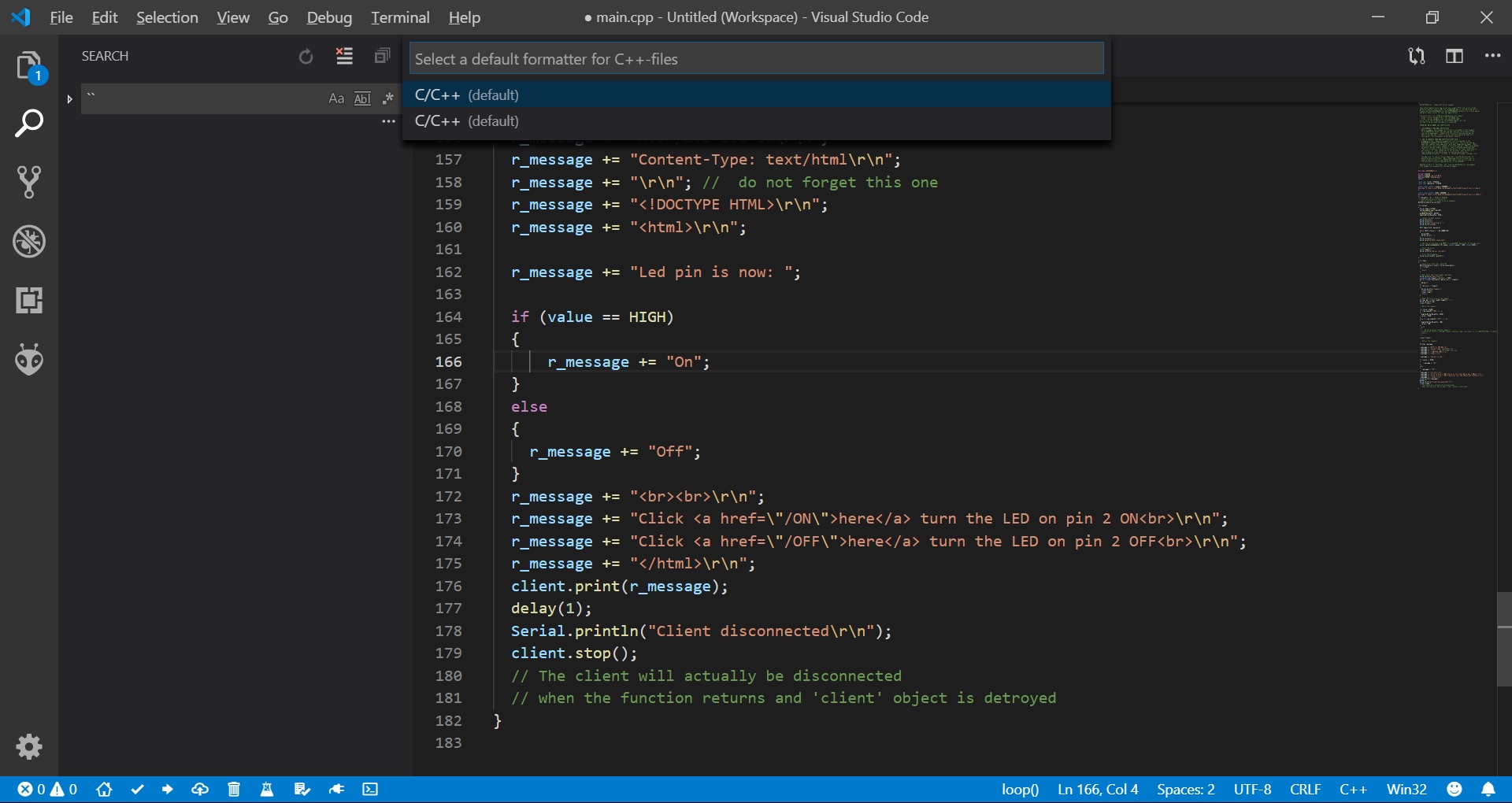Open the Extensions view
1512x803 pixels.
click(29, 301)
